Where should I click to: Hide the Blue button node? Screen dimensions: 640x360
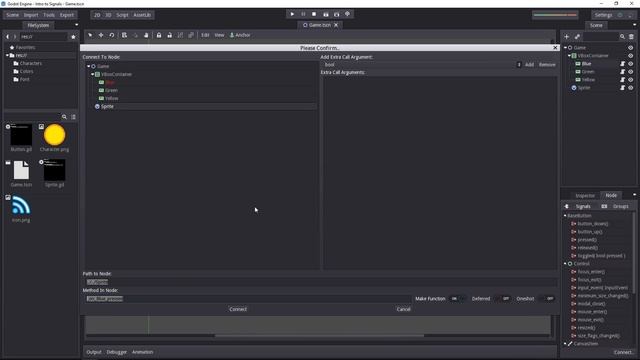(631, 64)
